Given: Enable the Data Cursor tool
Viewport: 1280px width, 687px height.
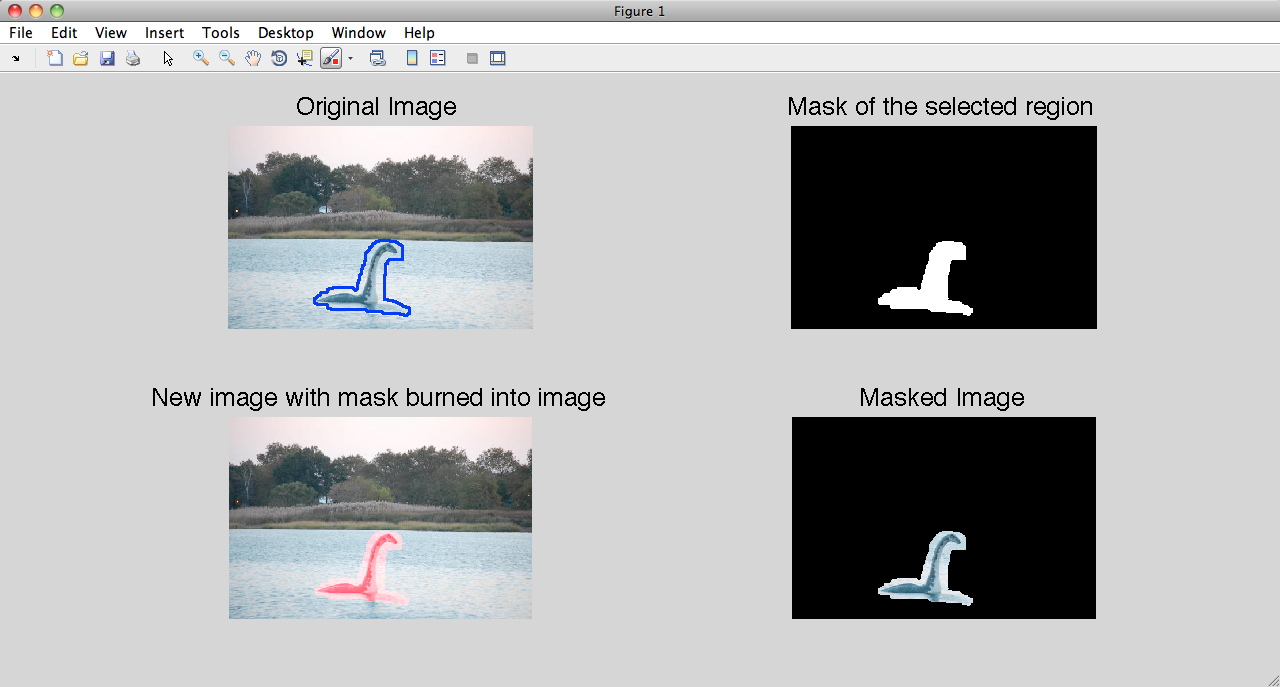Looking at the screenshot, I should click(x=305, y=59).
